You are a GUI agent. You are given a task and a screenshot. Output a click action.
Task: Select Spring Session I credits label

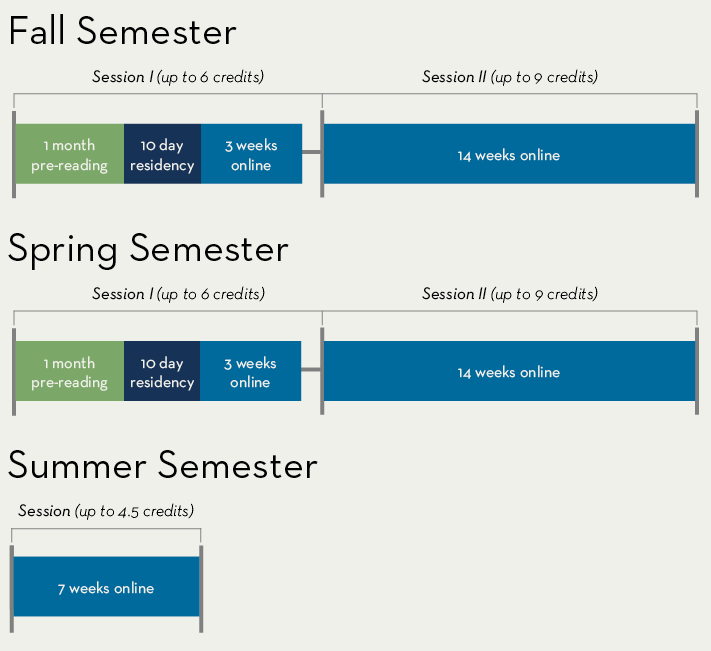tap(178, 294)
